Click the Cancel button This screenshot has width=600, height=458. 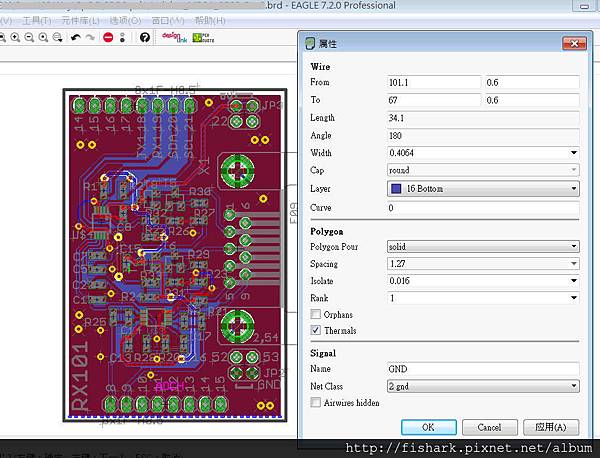pos(489,427)
